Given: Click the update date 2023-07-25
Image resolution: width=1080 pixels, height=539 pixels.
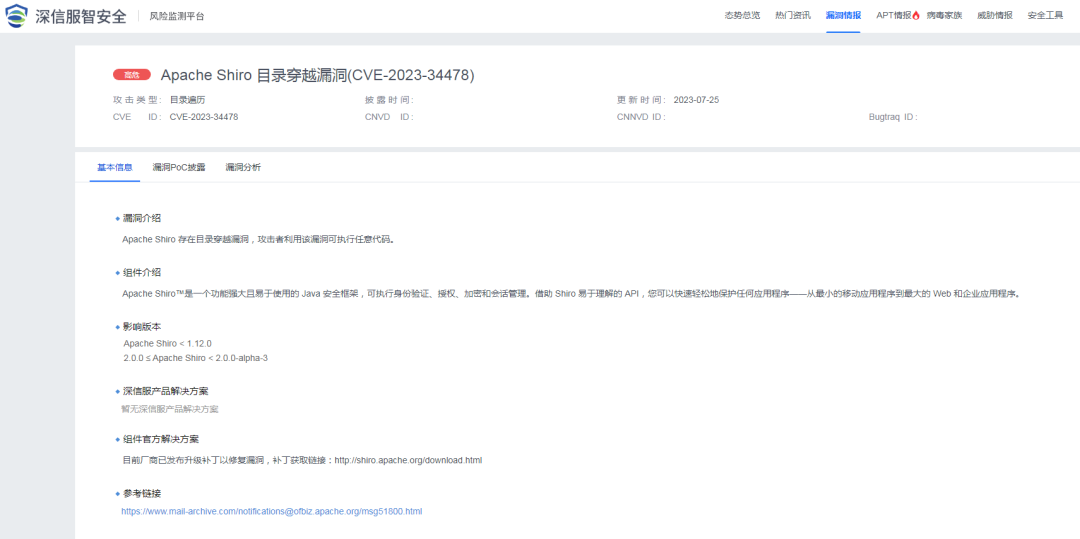Looking at the screenshot, I should [x=696, y=100].
